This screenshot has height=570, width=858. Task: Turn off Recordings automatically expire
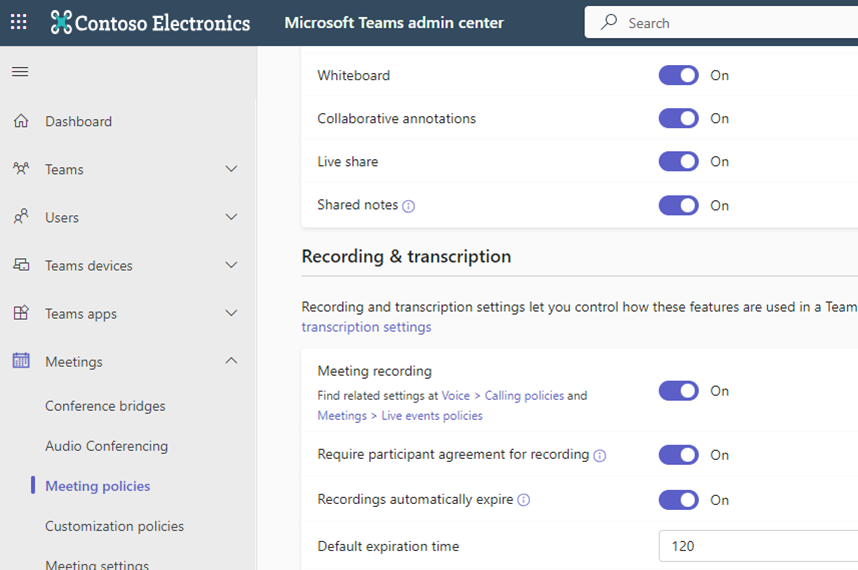point(679,499)
